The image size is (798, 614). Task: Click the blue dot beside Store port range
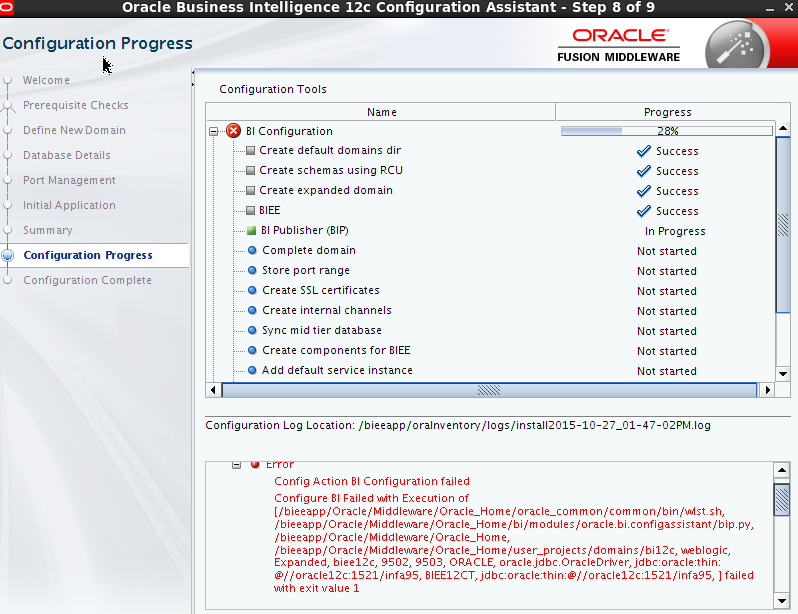click(x=252, y=270)
